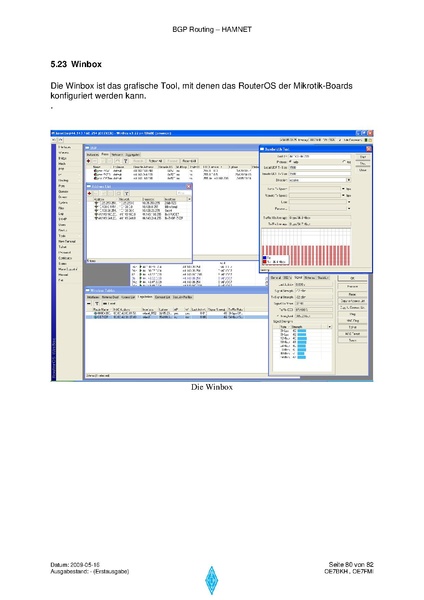Open the Signal Strengths table column dropdown
The width and height of the screenshot is (424, 600).
[x=330, y=327]
